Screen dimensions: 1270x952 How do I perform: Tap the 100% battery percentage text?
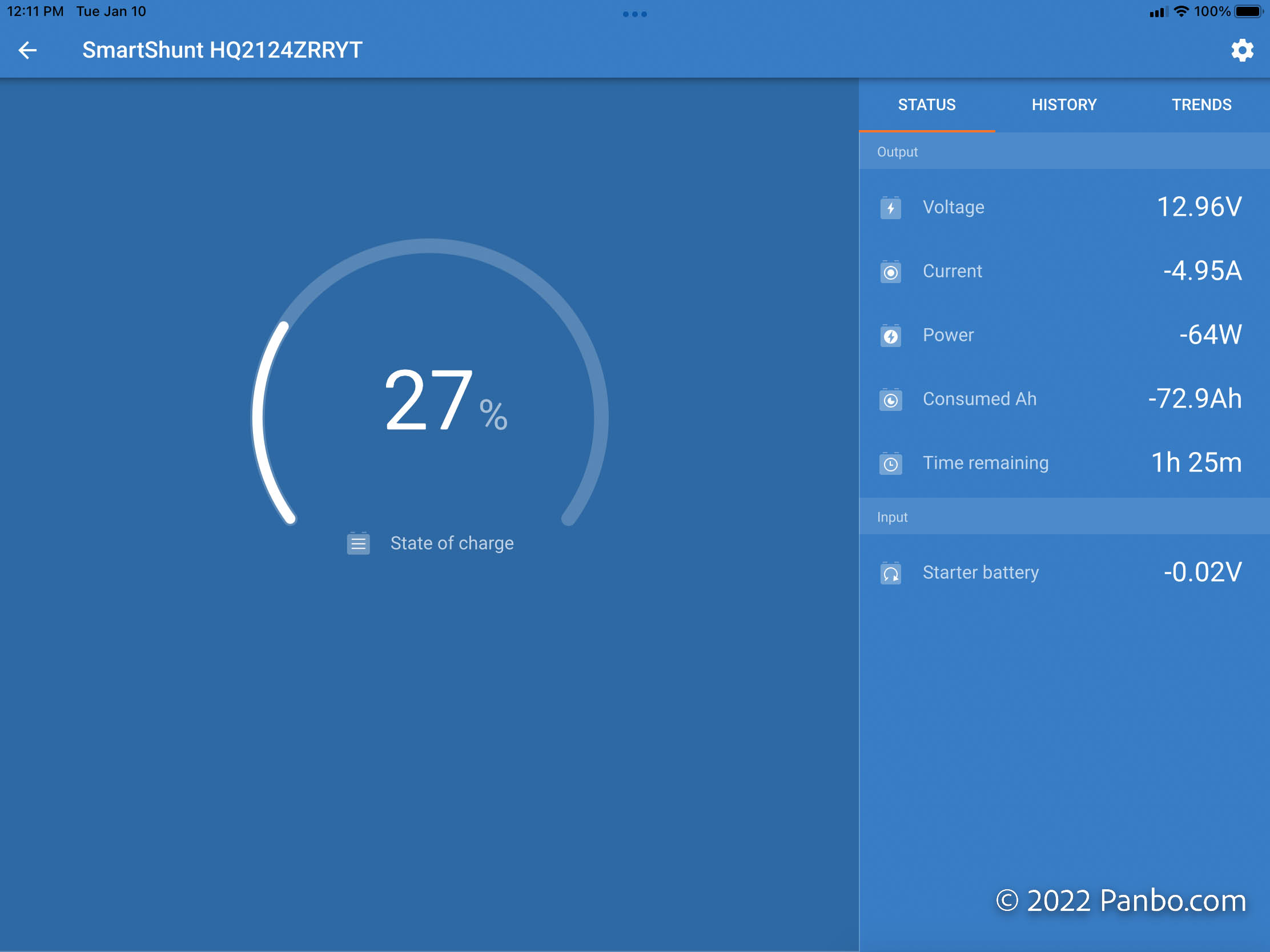pos(1212,11)
